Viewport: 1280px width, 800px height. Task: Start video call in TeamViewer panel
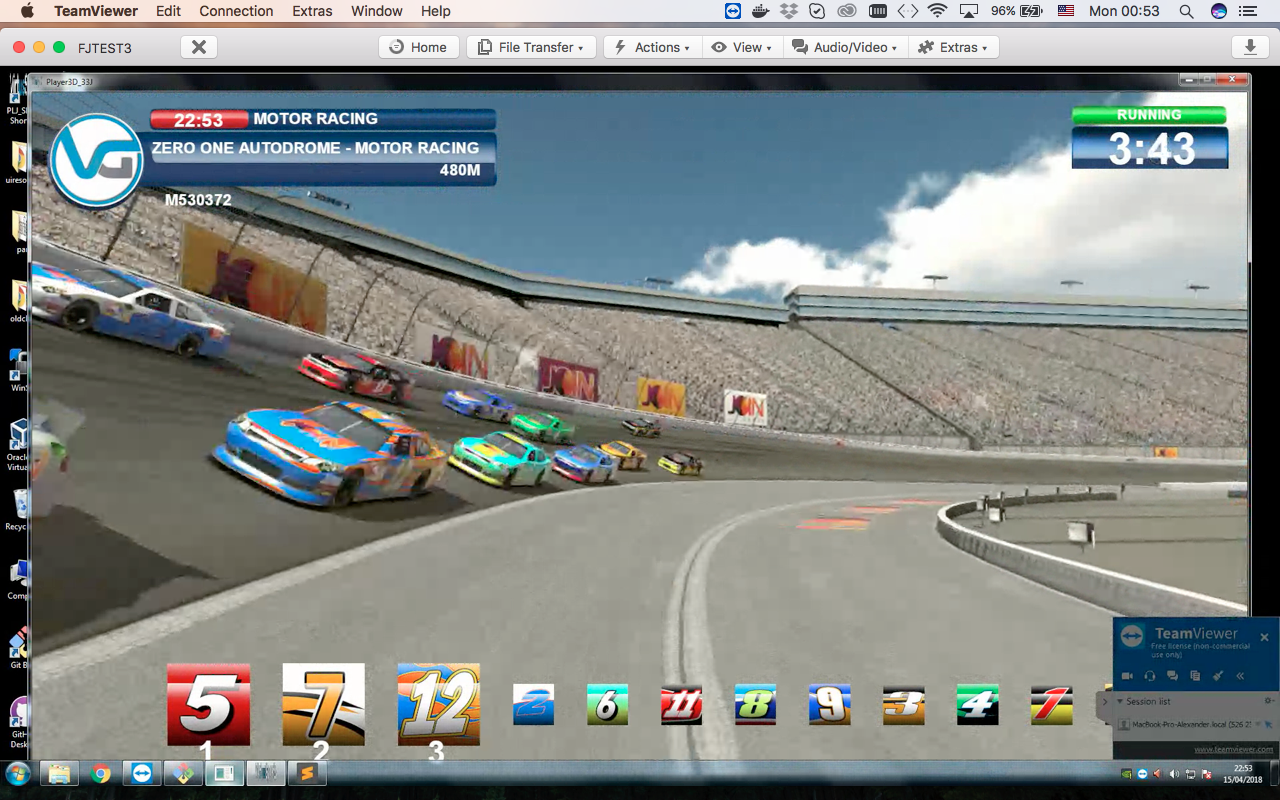1127,676
